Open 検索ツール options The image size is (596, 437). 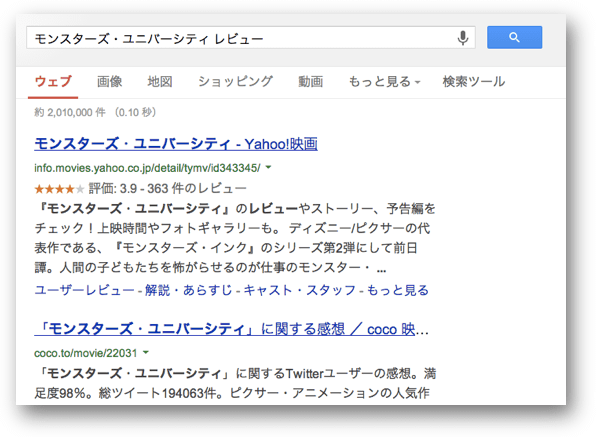[474, 81]
